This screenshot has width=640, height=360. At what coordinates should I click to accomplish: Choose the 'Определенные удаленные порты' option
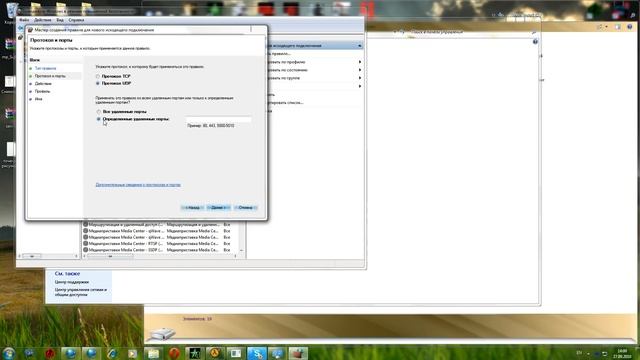coord(99,119)
